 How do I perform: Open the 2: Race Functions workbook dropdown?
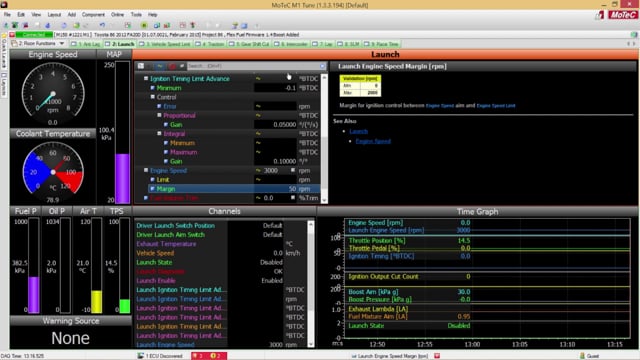tap(62, 43)
